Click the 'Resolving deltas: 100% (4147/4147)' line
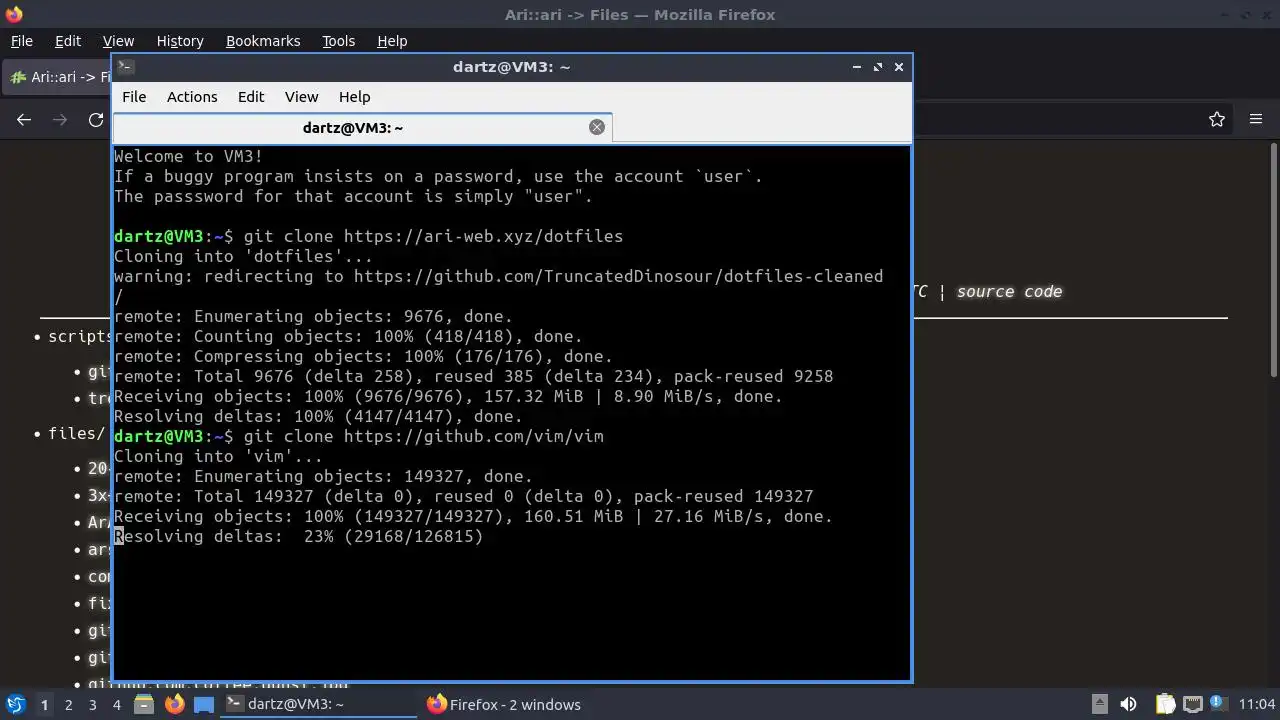The image size is (1280, 720). [318, 416]
